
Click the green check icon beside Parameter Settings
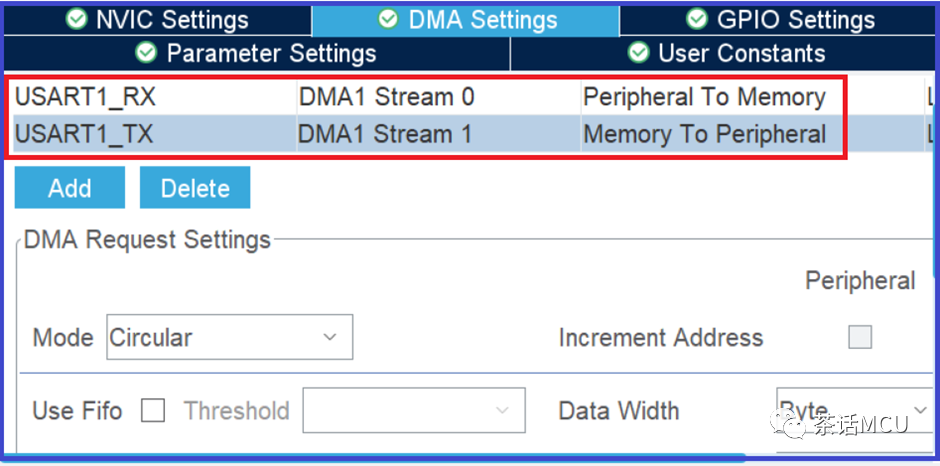[146, 53]
